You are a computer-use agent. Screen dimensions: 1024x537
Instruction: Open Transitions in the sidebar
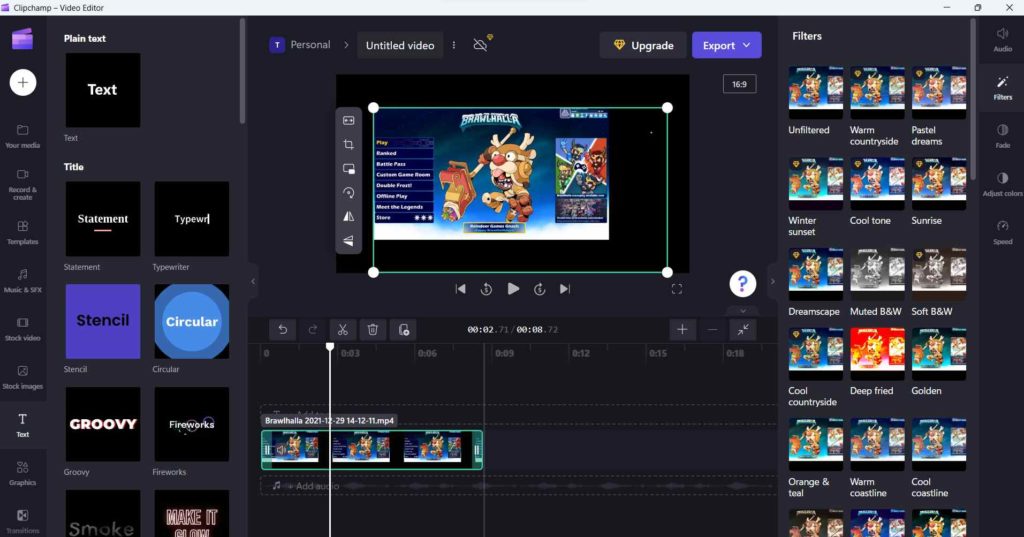point(23,522)
